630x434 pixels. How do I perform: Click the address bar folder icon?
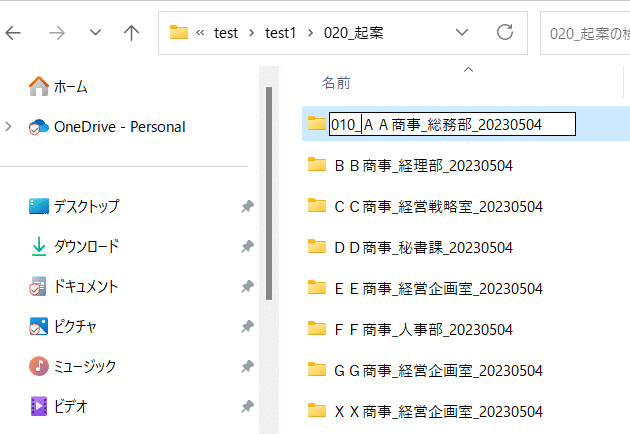[179, 32]
